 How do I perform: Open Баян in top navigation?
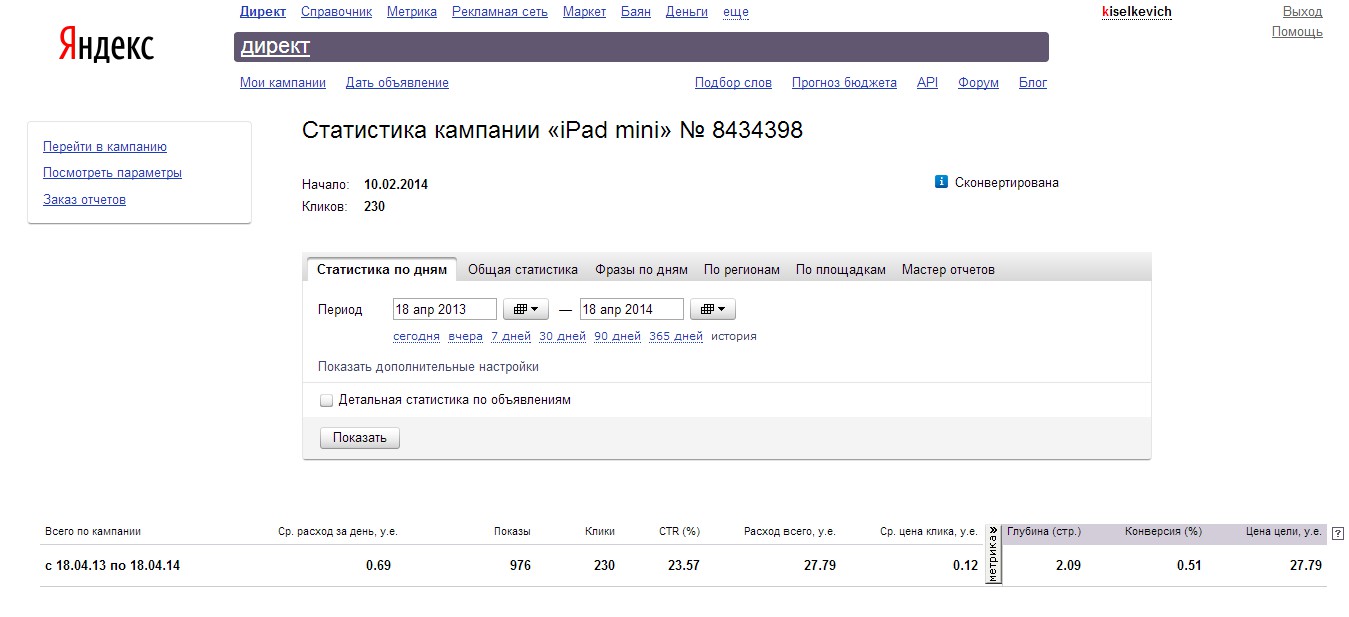[636, 12]
